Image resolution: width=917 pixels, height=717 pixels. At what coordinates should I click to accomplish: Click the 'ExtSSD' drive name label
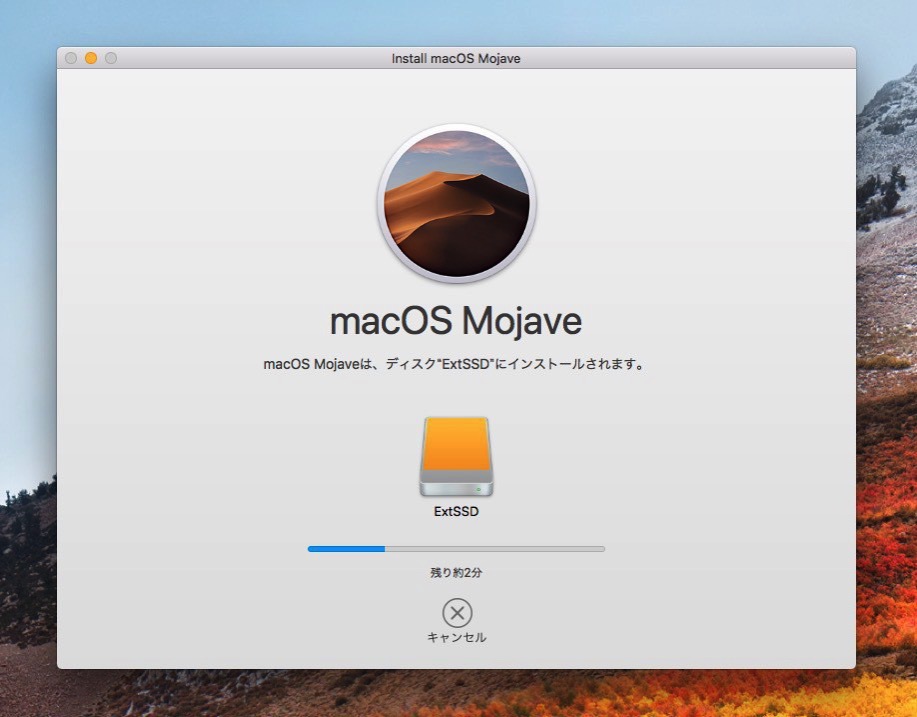pos(456,512)
